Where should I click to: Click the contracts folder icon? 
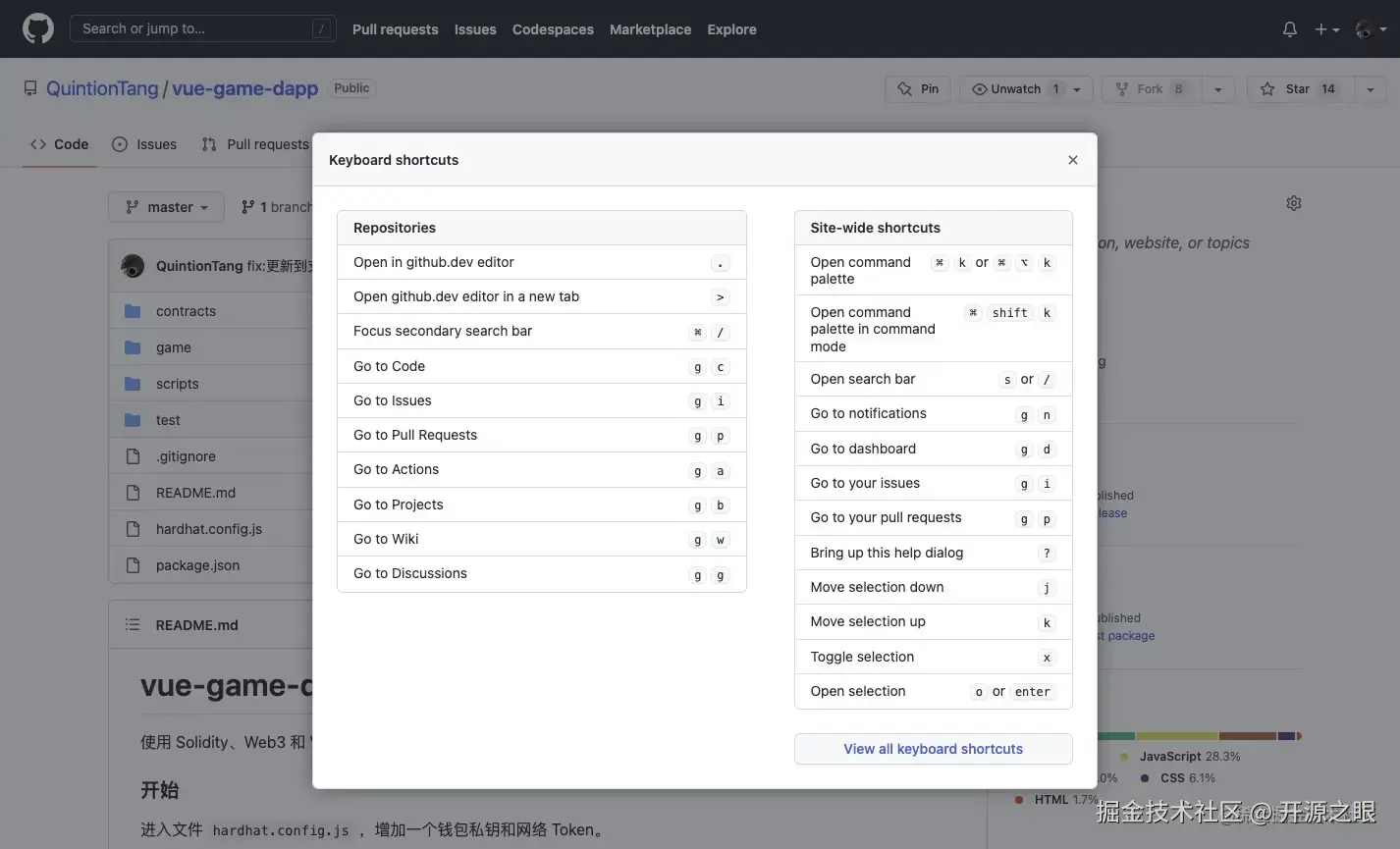(133, 311)
